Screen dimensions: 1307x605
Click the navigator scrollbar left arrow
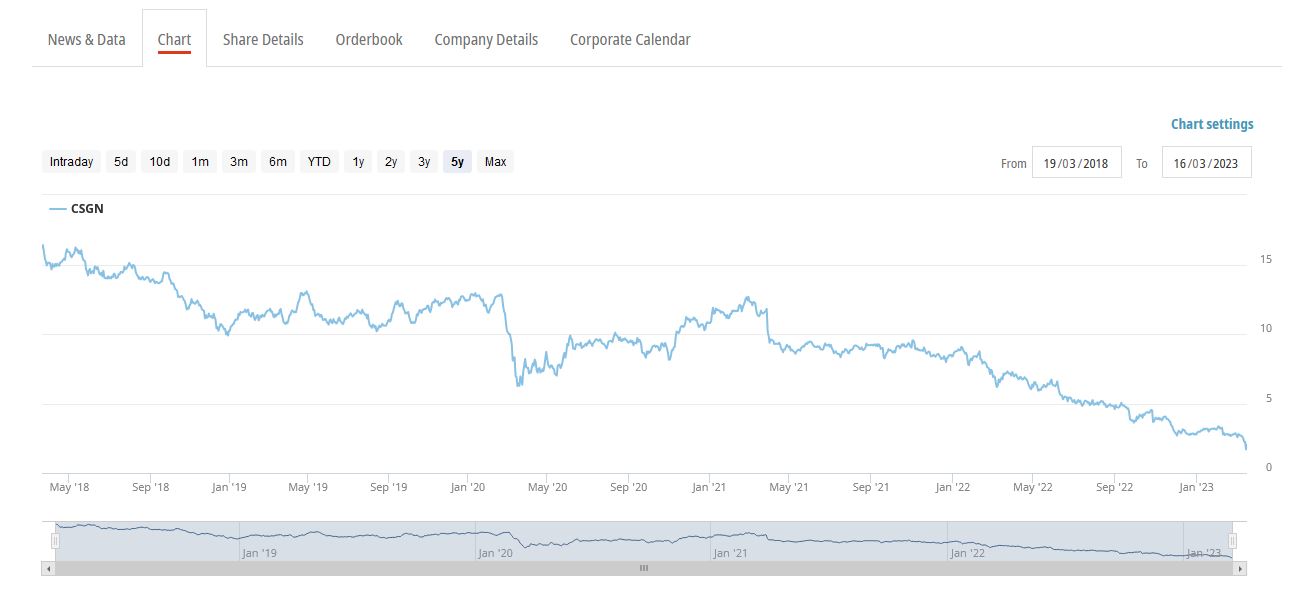tap(48, 568)
